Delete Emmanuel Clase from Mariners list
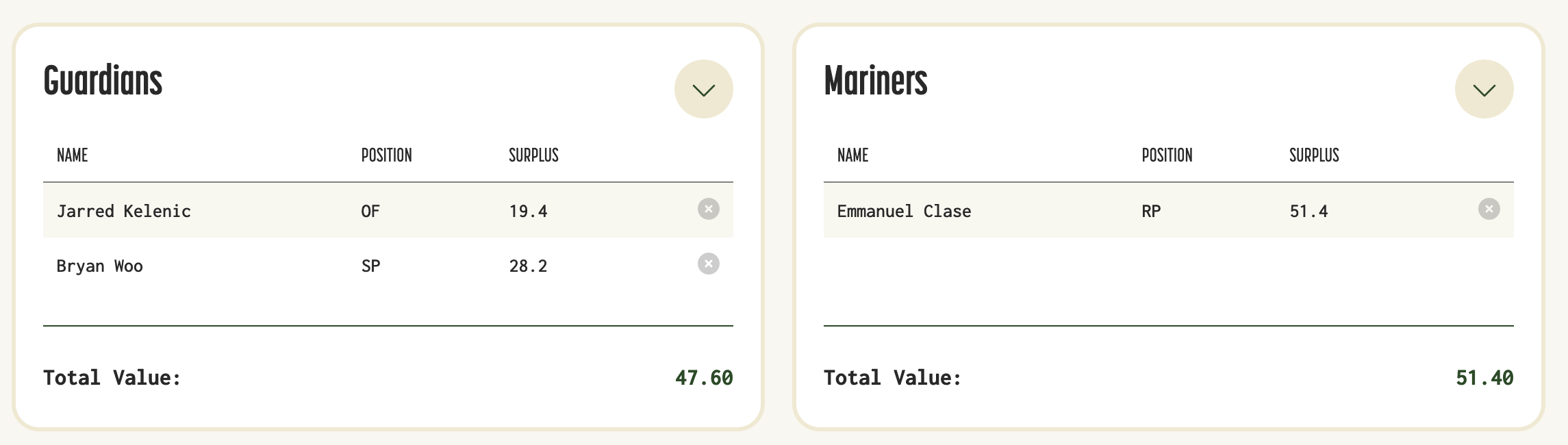The width and height of the screenshot is (1568, 445). [1489, 209]
